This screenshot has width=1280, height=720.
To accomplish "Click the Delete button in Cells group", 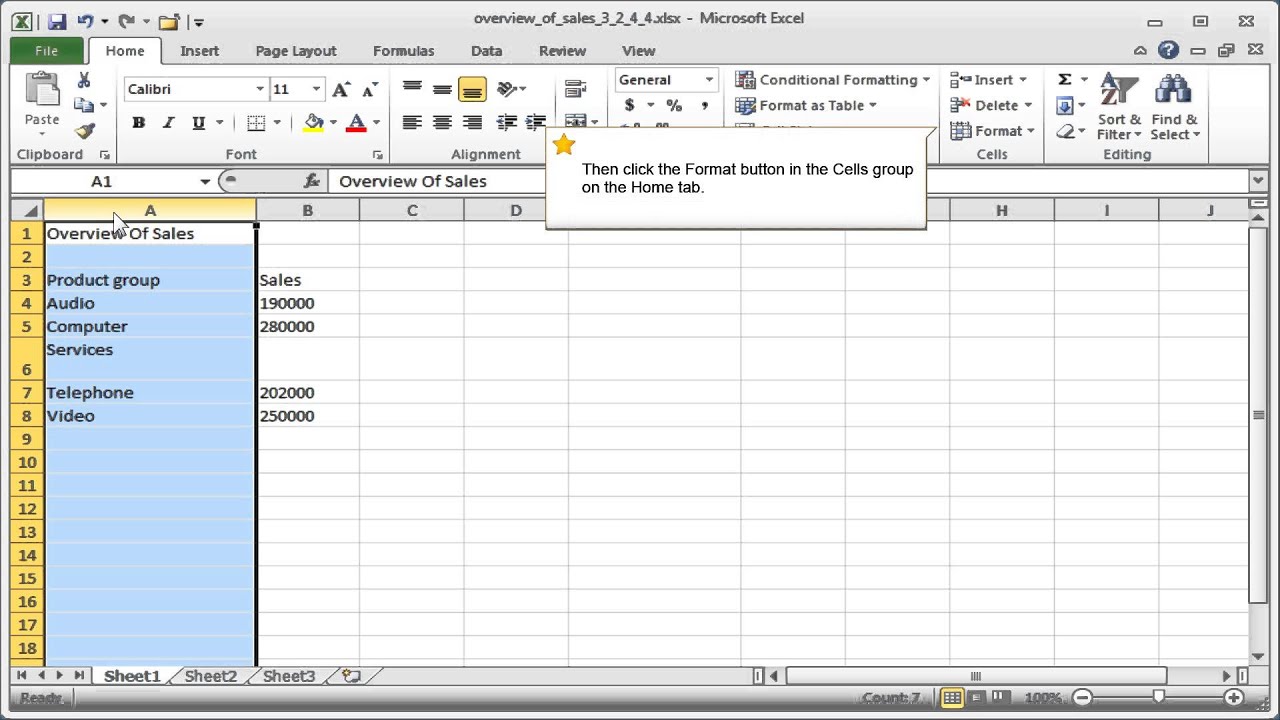I will pyautogui.click(x=990, y=105).
